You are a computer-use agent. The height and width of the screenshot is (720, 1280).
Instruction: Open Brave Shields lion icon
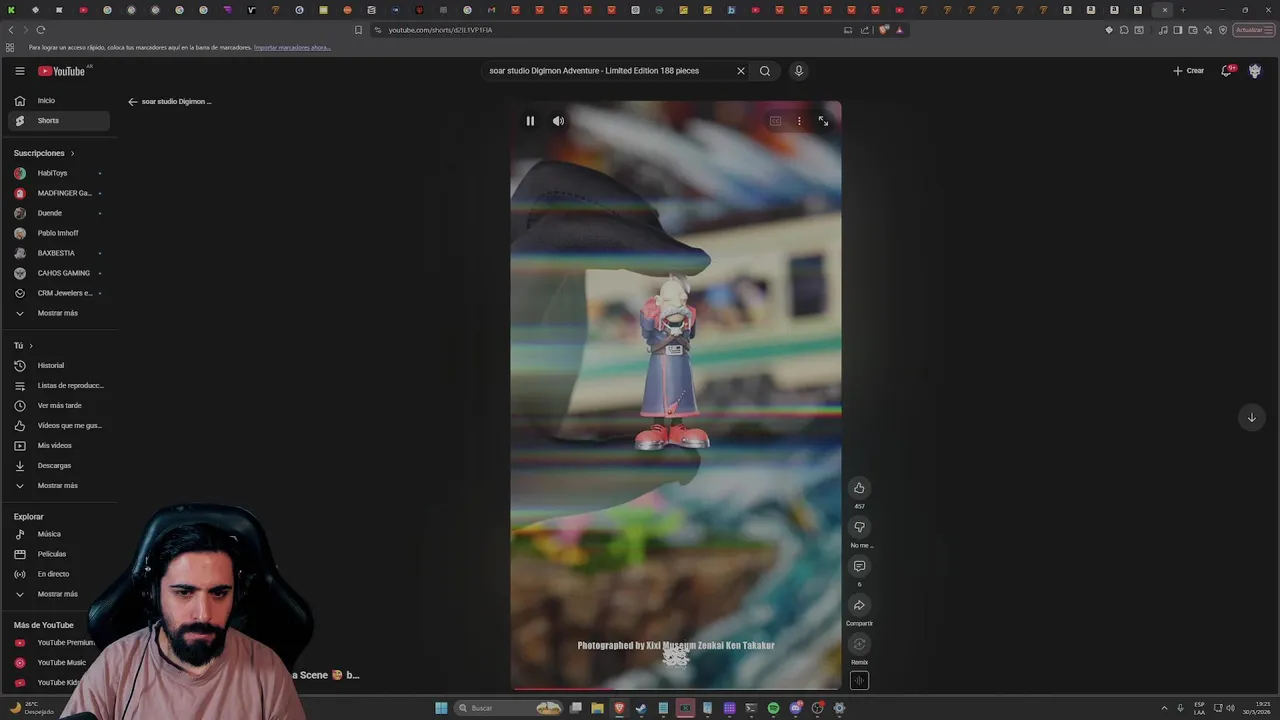[884, 30]
